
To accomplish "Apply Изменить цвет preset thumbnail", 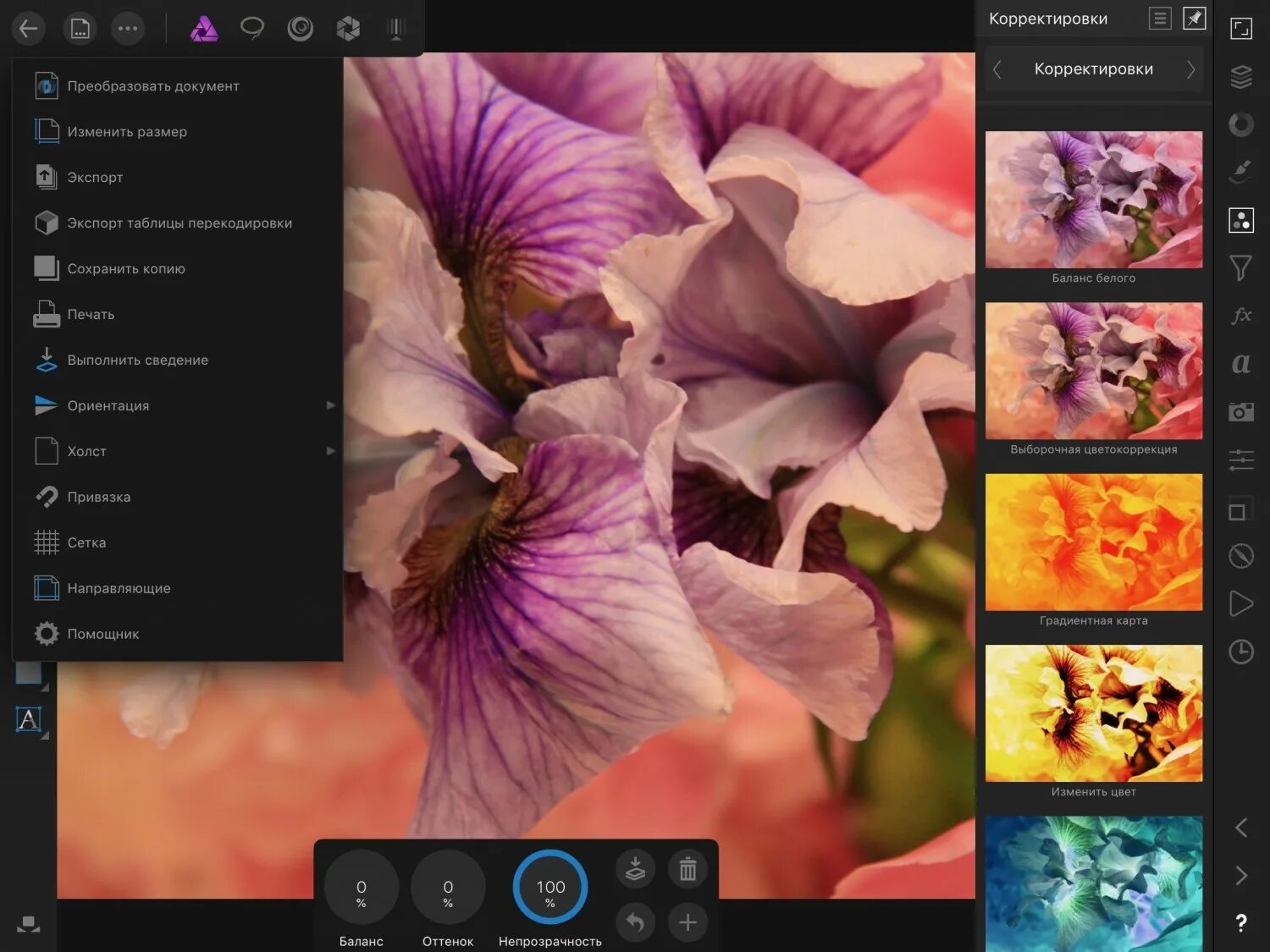I will [1094, 713].
